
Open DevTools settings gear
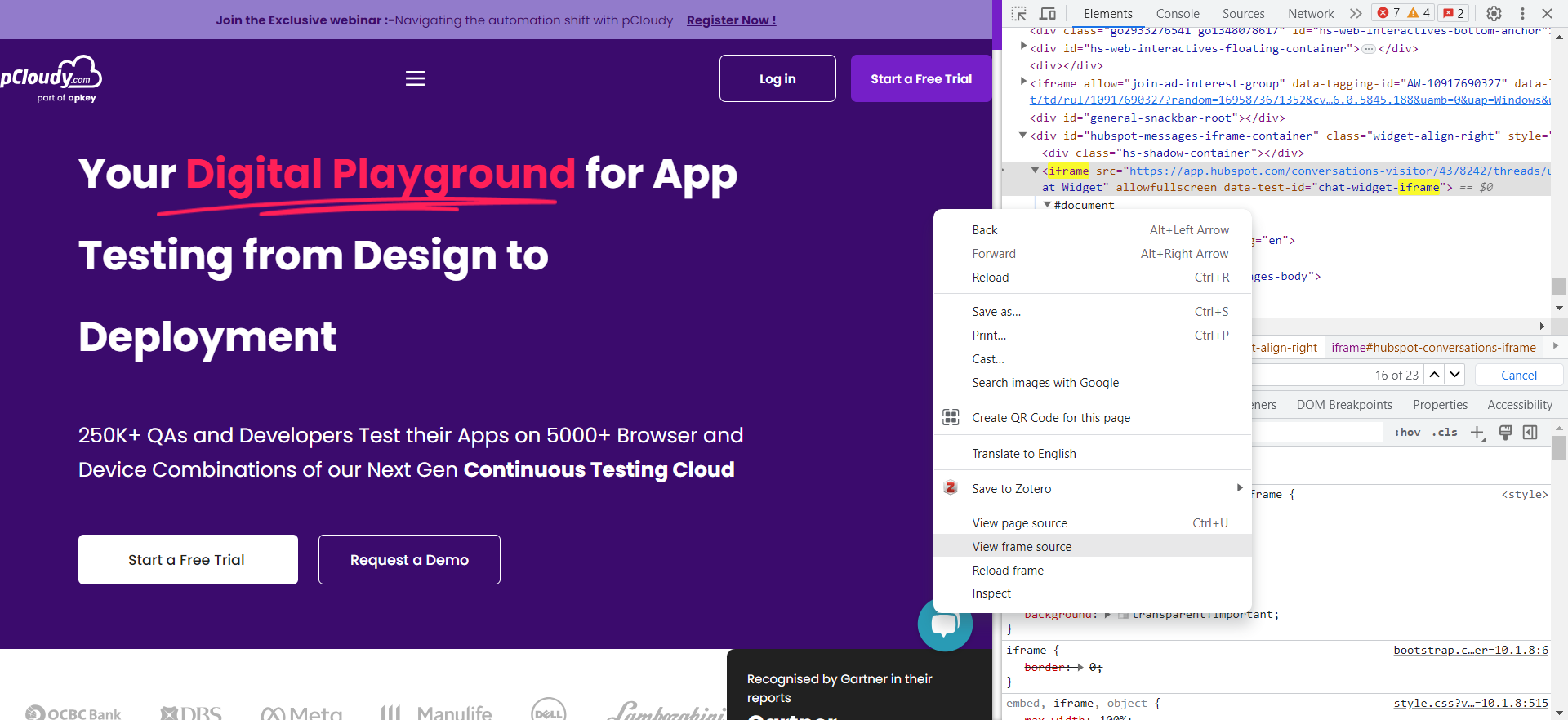coord(1494,13)
